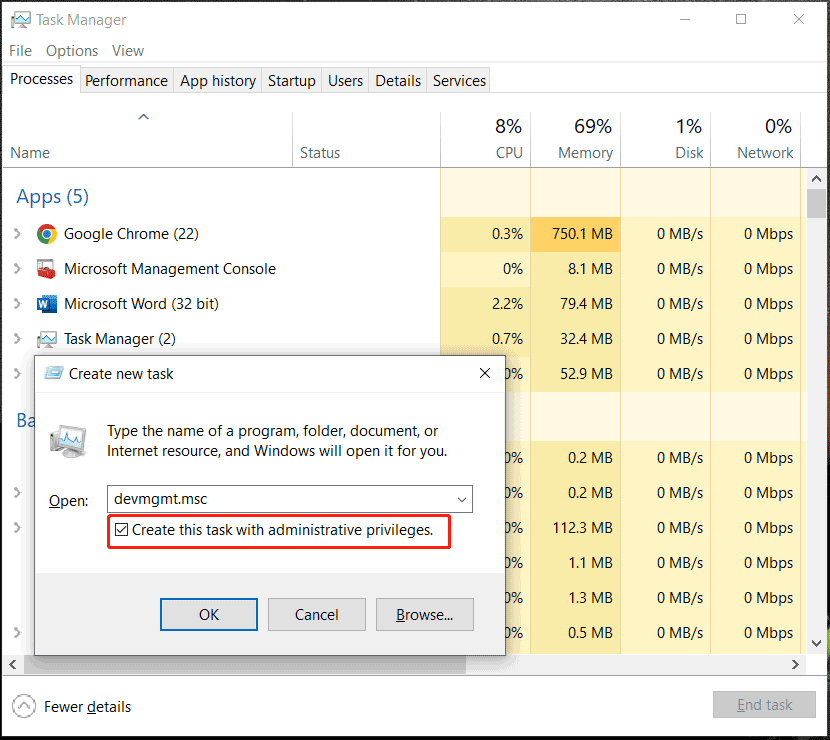
Task: Uncheck Create this task with administrative privileges
Action: click(120, 531)
